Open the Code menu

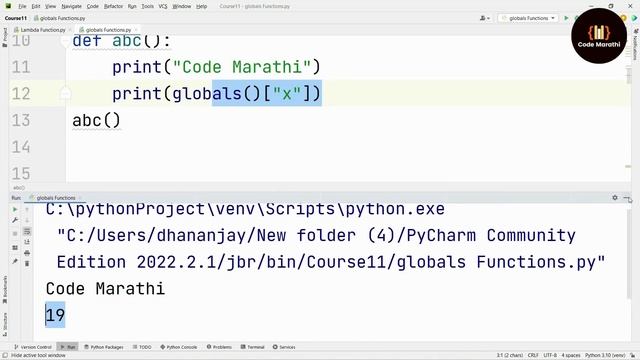pos(93,6)
